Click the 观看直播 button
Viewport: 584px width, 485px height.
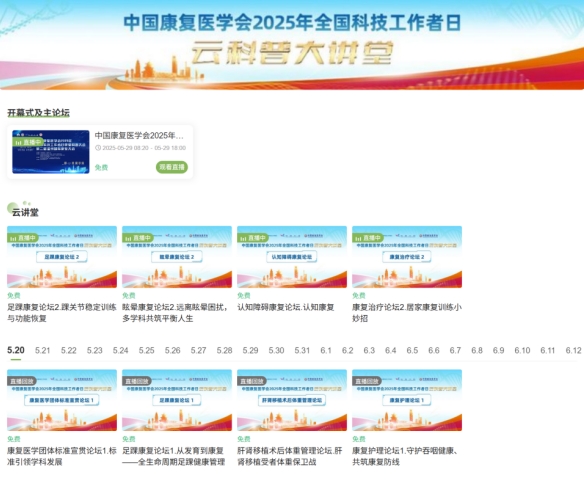coord(172,167)
